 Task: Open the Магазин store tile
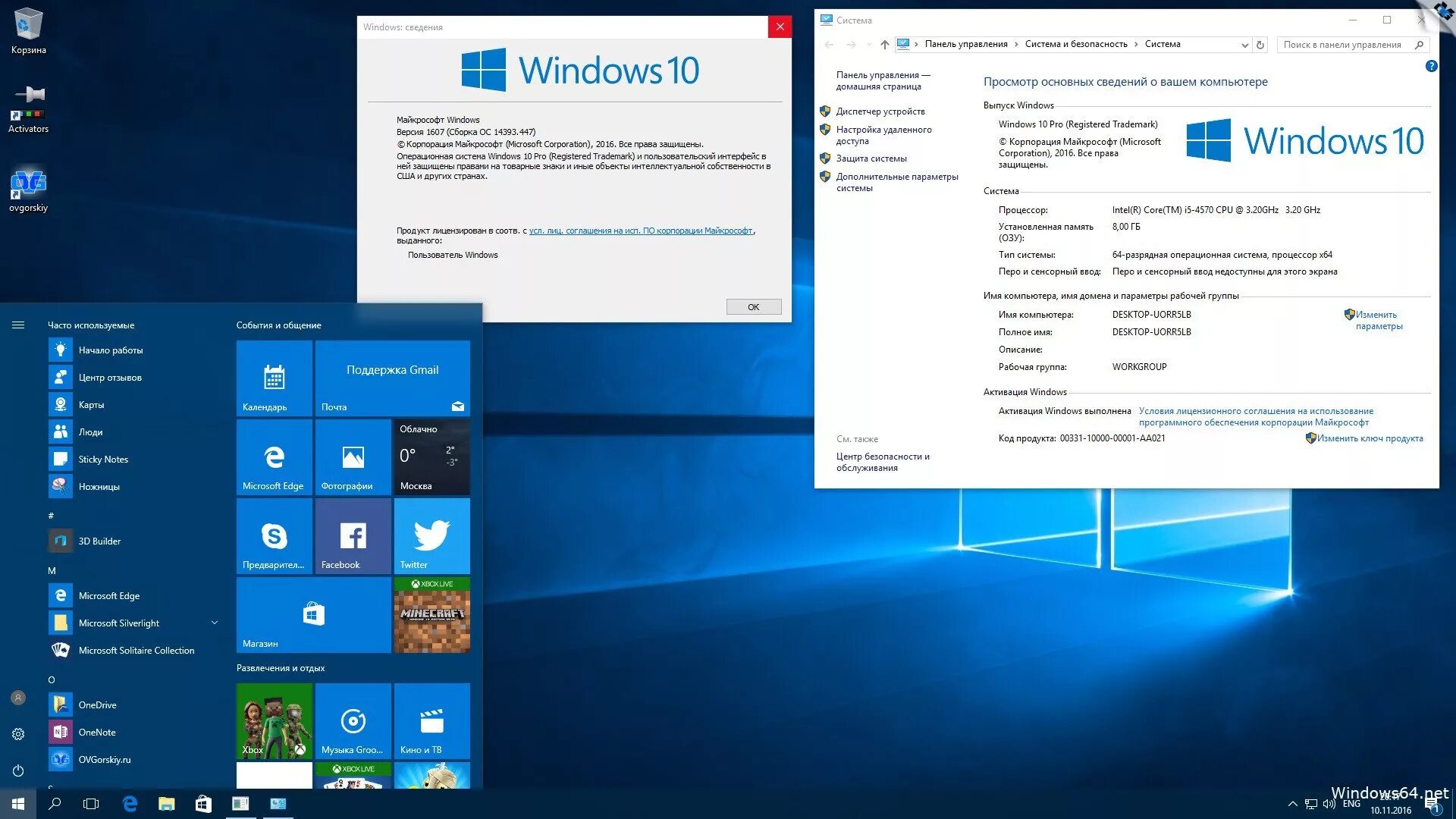point(314,615)
